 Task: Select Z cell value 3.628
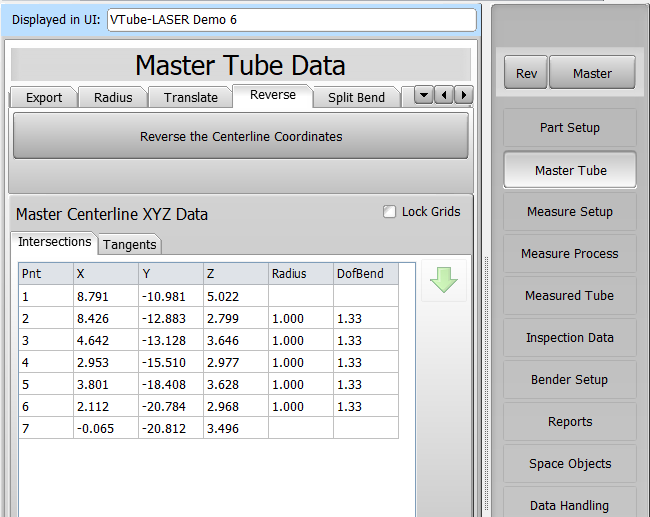tap(236, 384)
